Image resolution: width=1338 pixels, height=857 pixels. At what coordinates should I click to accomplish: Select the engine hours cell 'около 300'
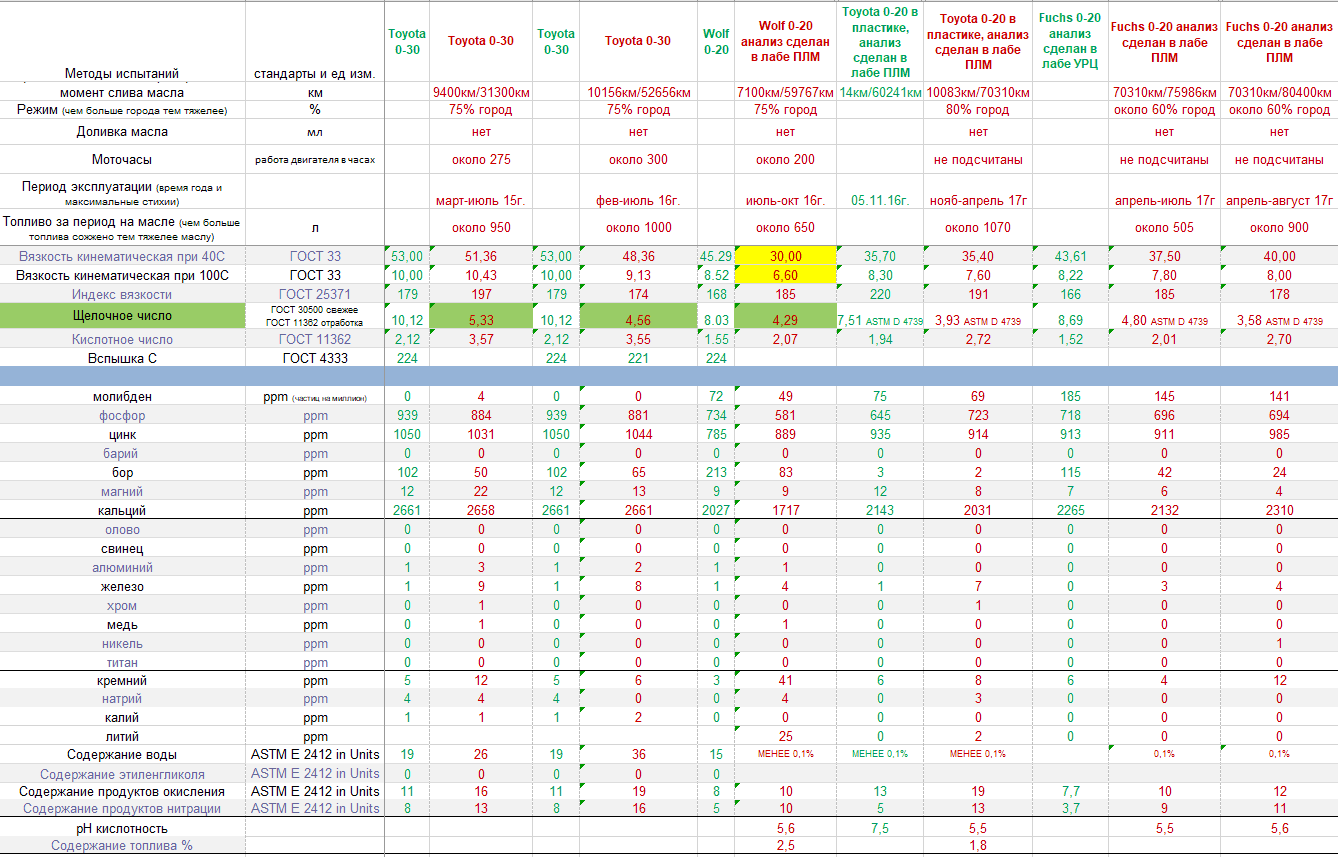tap(638, 160)
